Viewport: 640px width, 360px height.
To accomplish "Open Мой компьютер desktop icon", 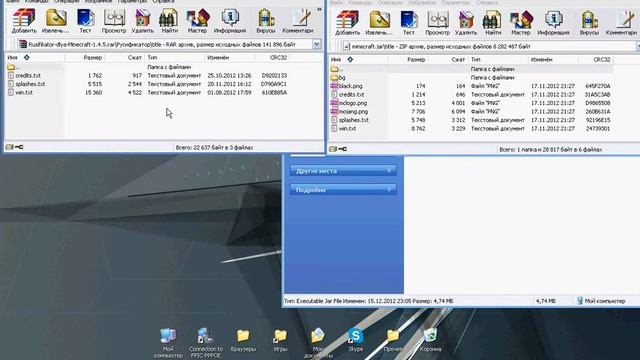I will [x=168, y=343].
